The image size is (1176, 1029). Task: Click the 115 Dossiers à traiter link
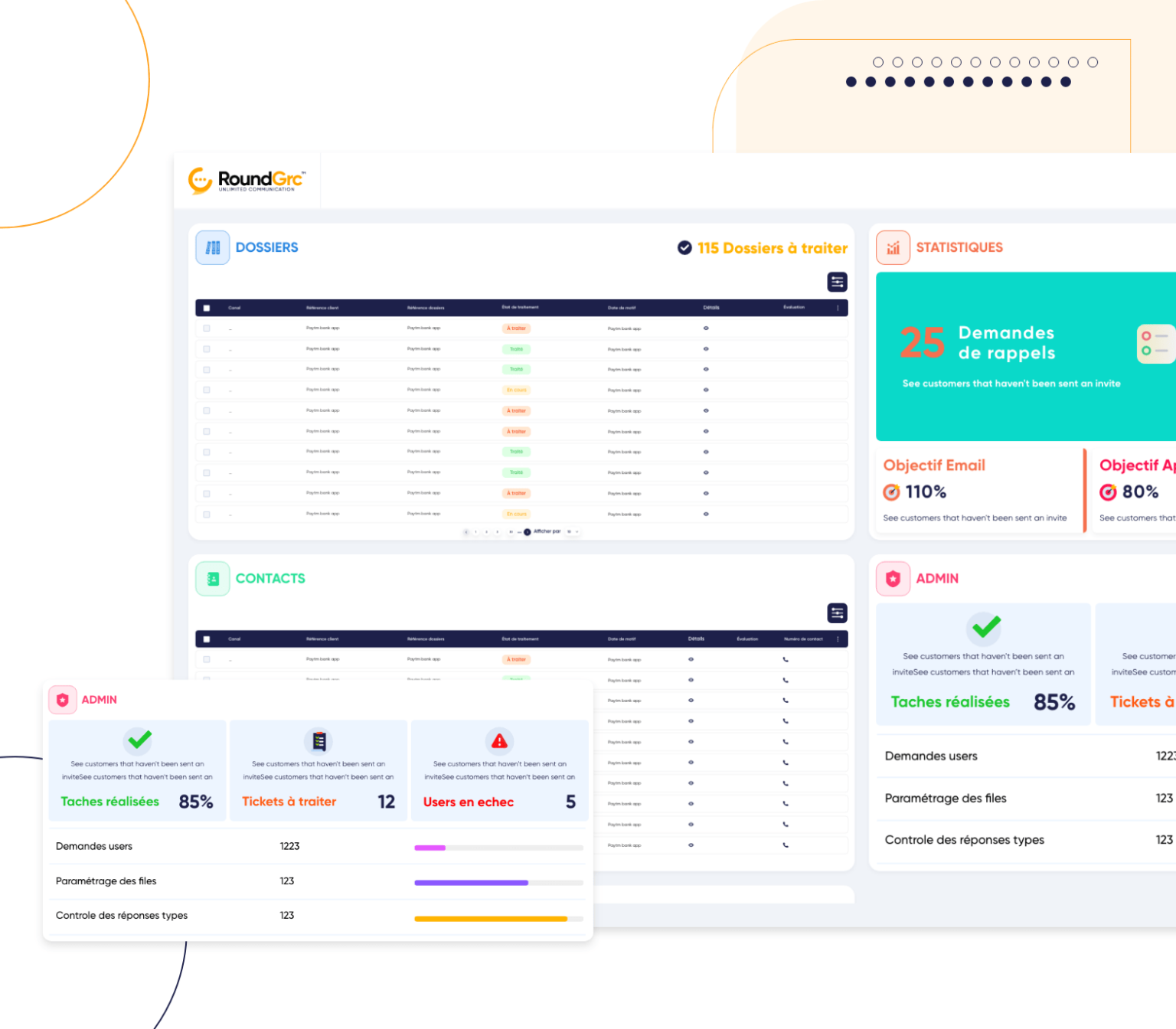point(773,247)
